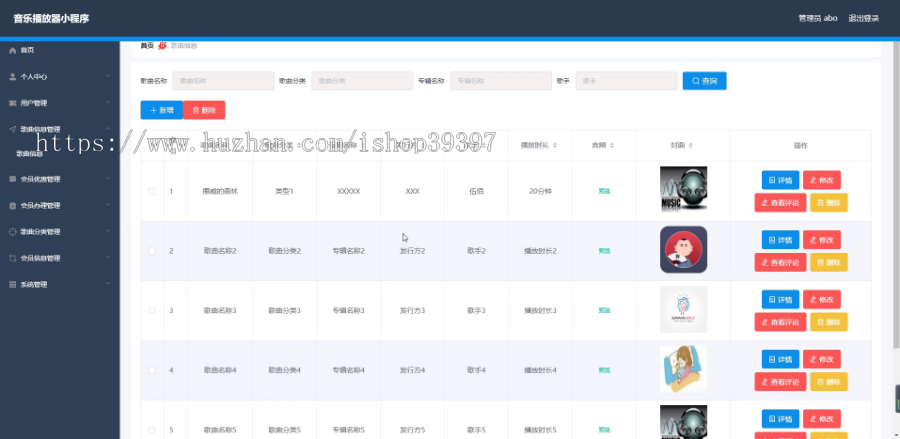Click the red 删除 button above the table
The height and width of the screenshot is (439, 900).
(204, 110)
